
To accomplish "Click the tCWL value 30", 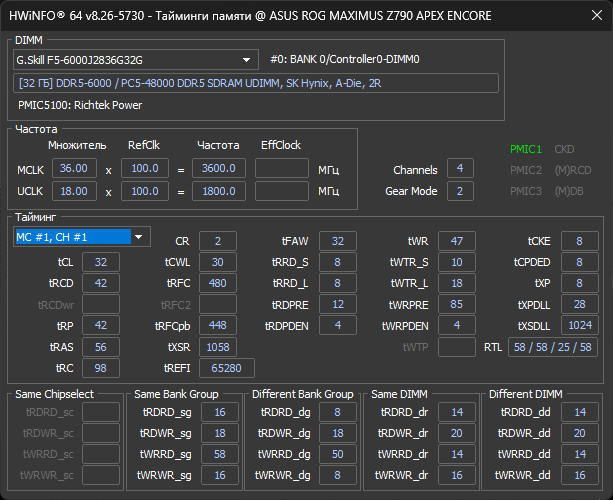I will [x=218, y=262].
